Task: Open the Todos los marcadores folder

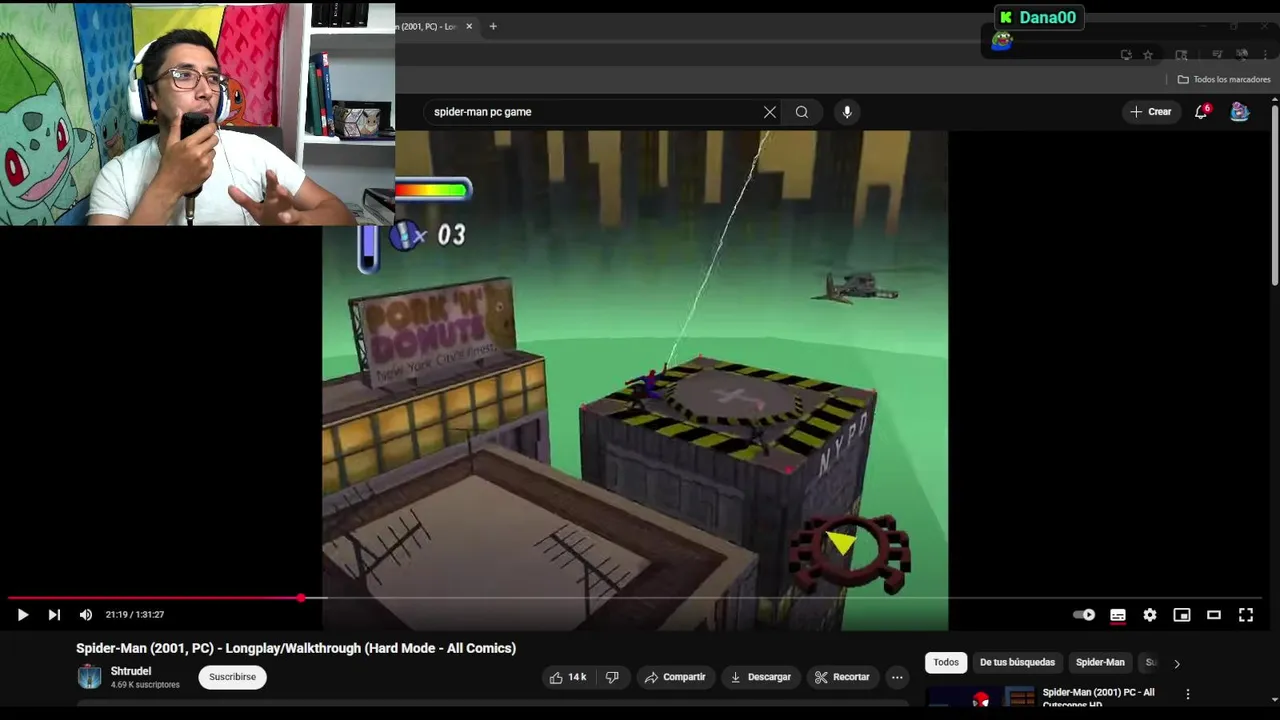Action: [1224, 79]
